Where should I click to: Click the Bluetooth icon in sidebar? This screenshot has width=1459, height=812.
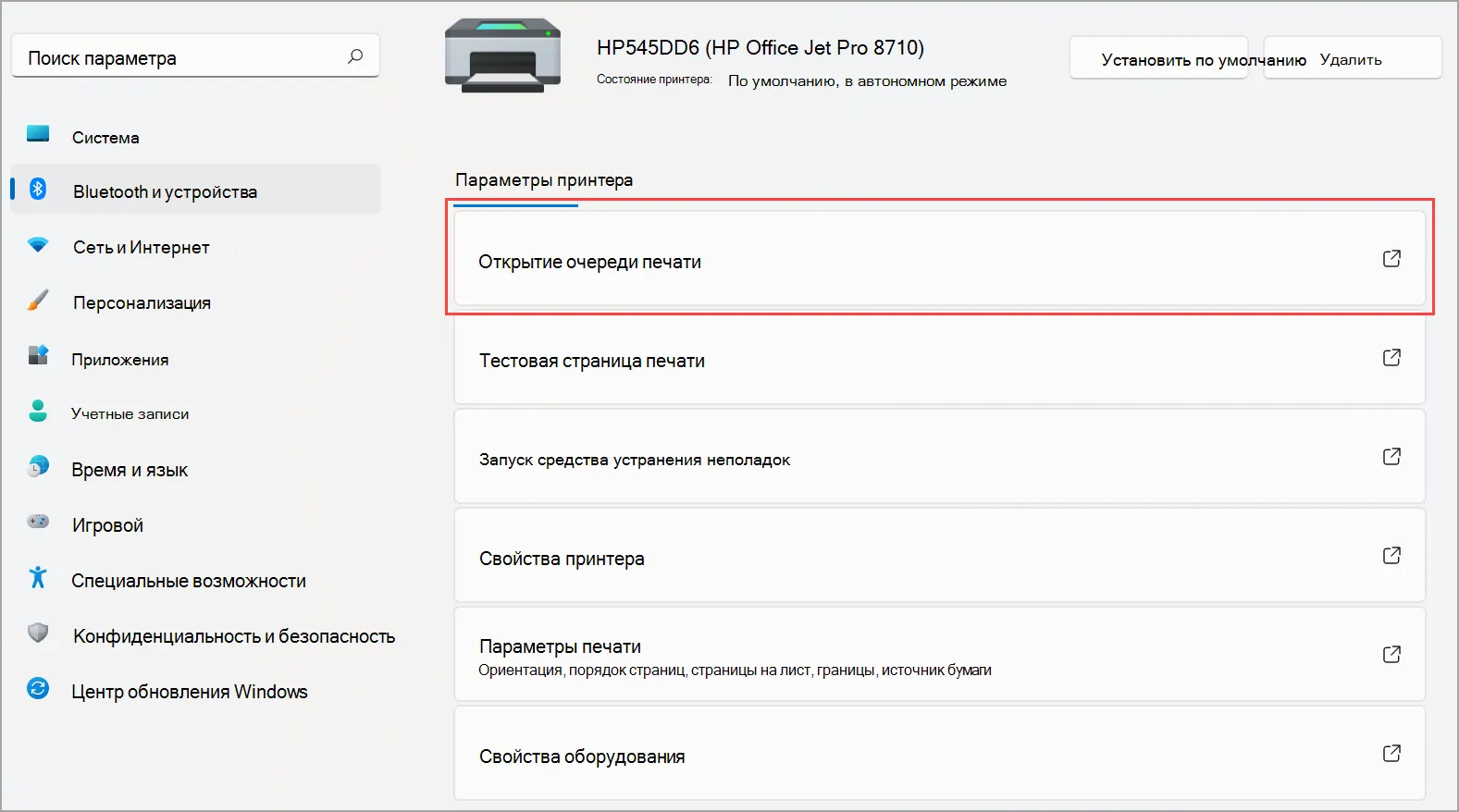click(x=38, y=189)
